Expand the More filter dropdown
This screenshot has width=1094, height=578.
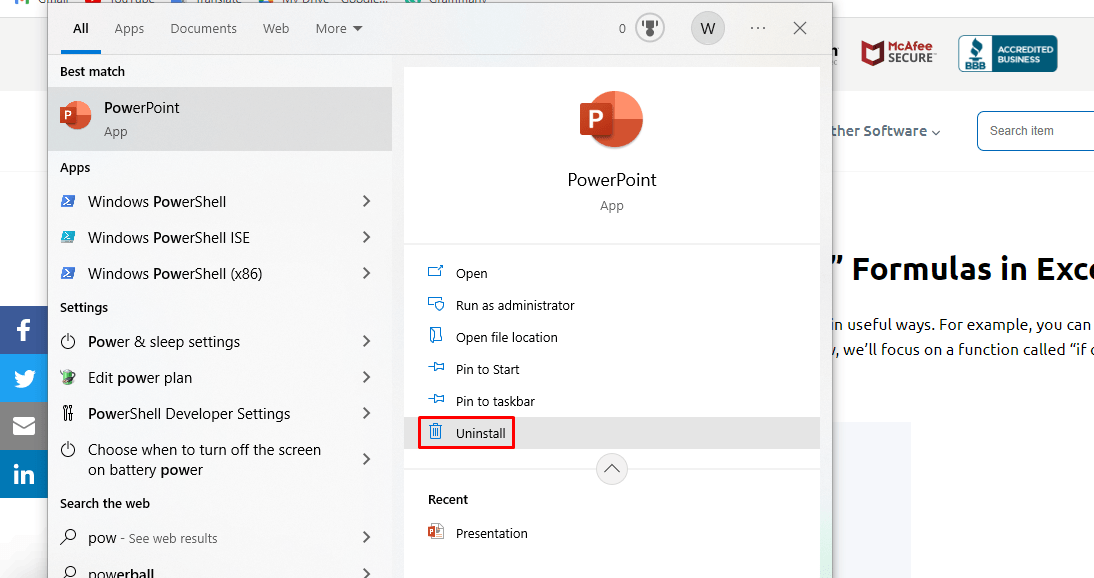coord(339,29)
